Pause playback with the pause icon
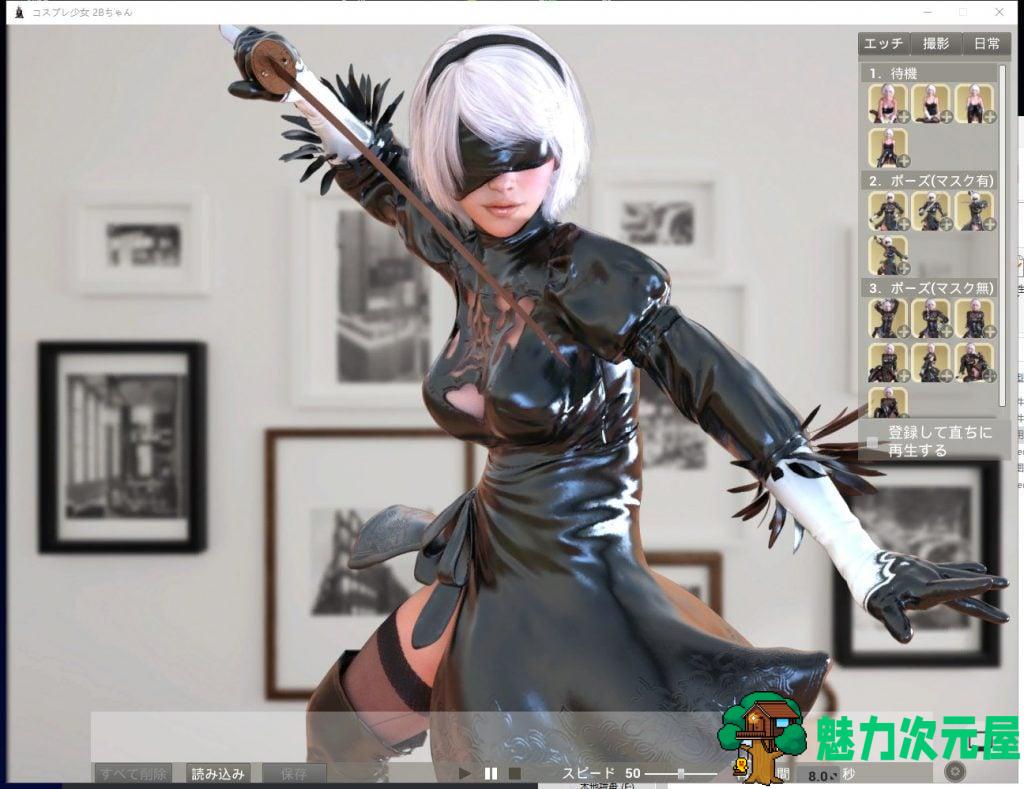This screenshot has height=789, width=1024. [491, 774]
